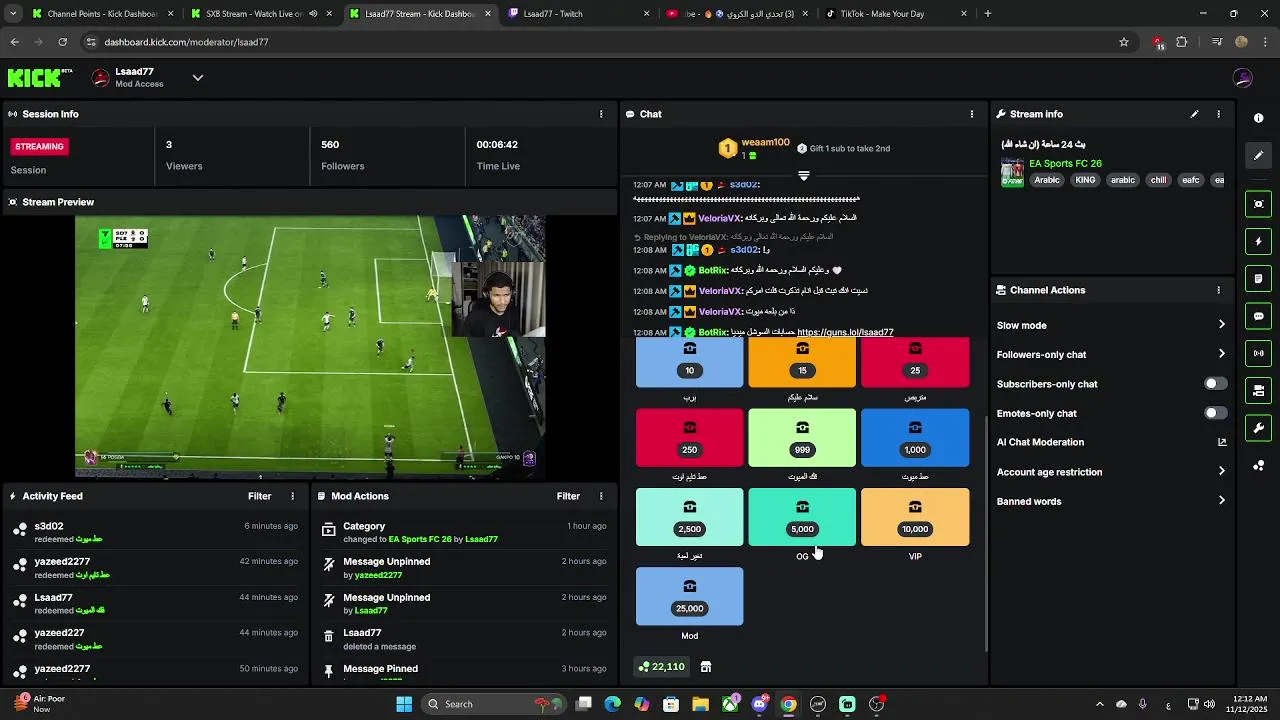Open profile avatar at top right

coord(1243,78)
